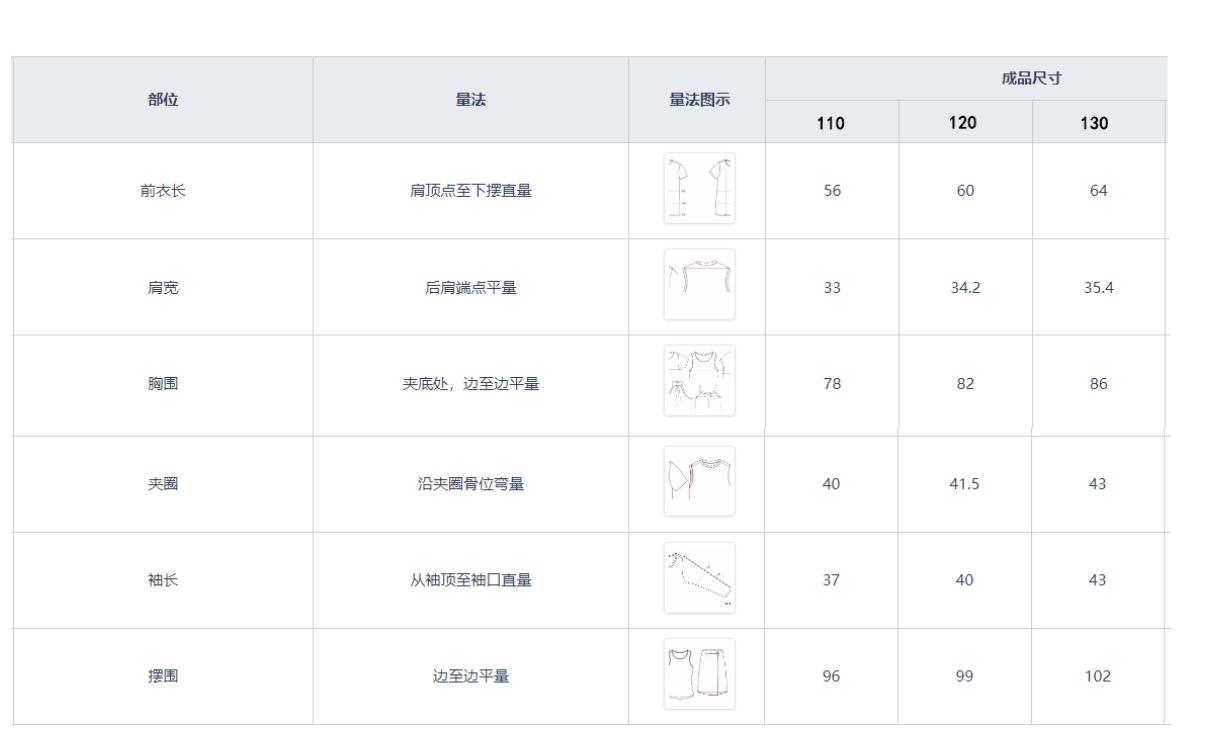
Task: Select the 从袖顶至袖口直量 method cell
Action: point(471,580)
